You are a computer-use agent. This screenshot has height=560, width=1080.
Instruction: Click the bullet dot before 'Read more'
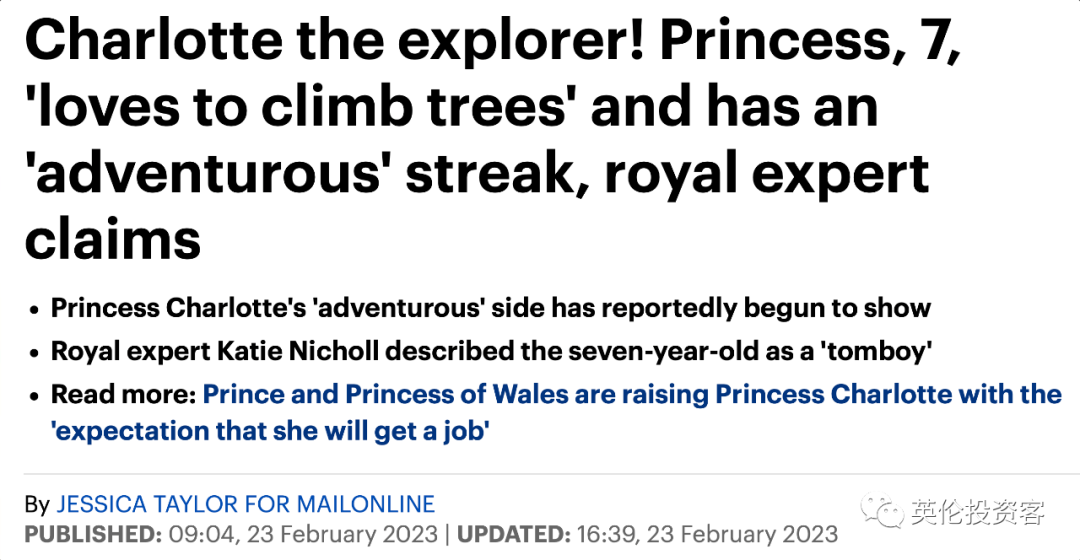point(34,397)
